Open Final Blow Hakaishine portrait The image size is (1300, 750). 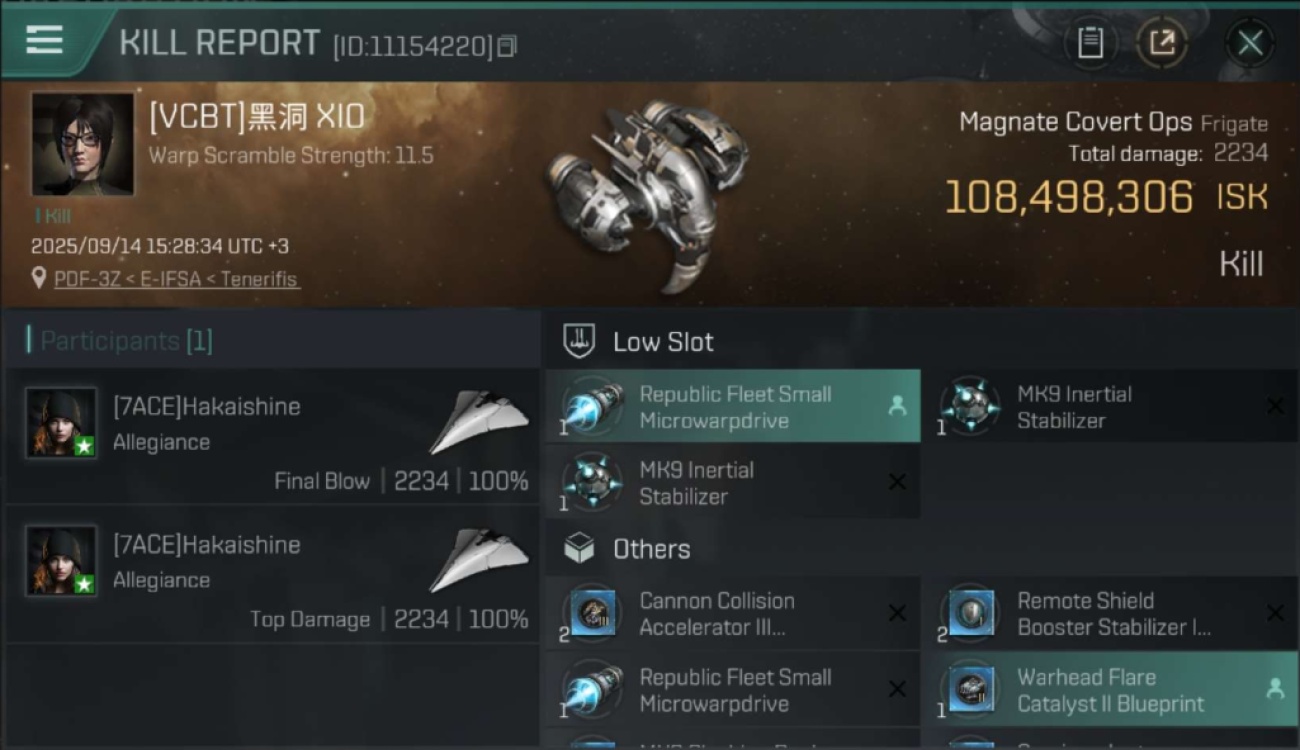coord(61,423)
